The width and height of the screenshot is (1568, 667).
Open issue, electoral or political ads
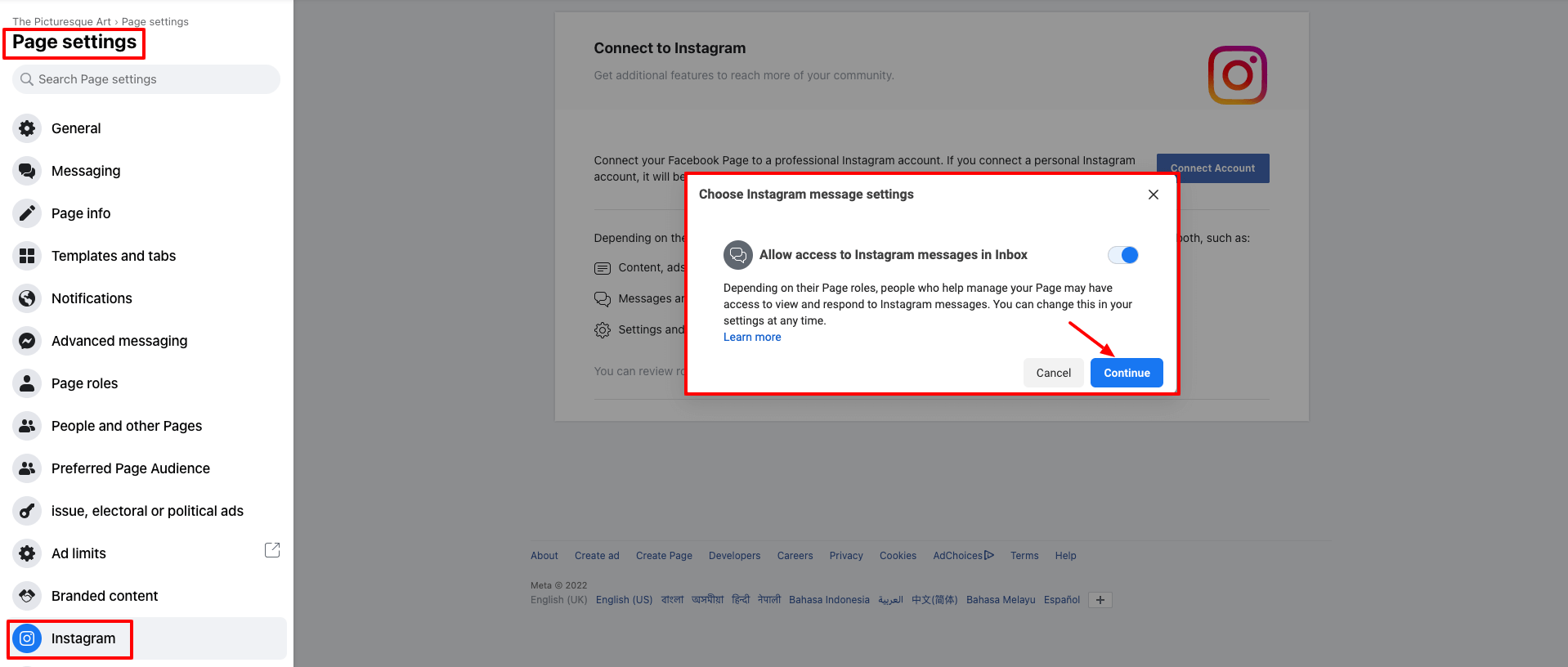[146, 511]
